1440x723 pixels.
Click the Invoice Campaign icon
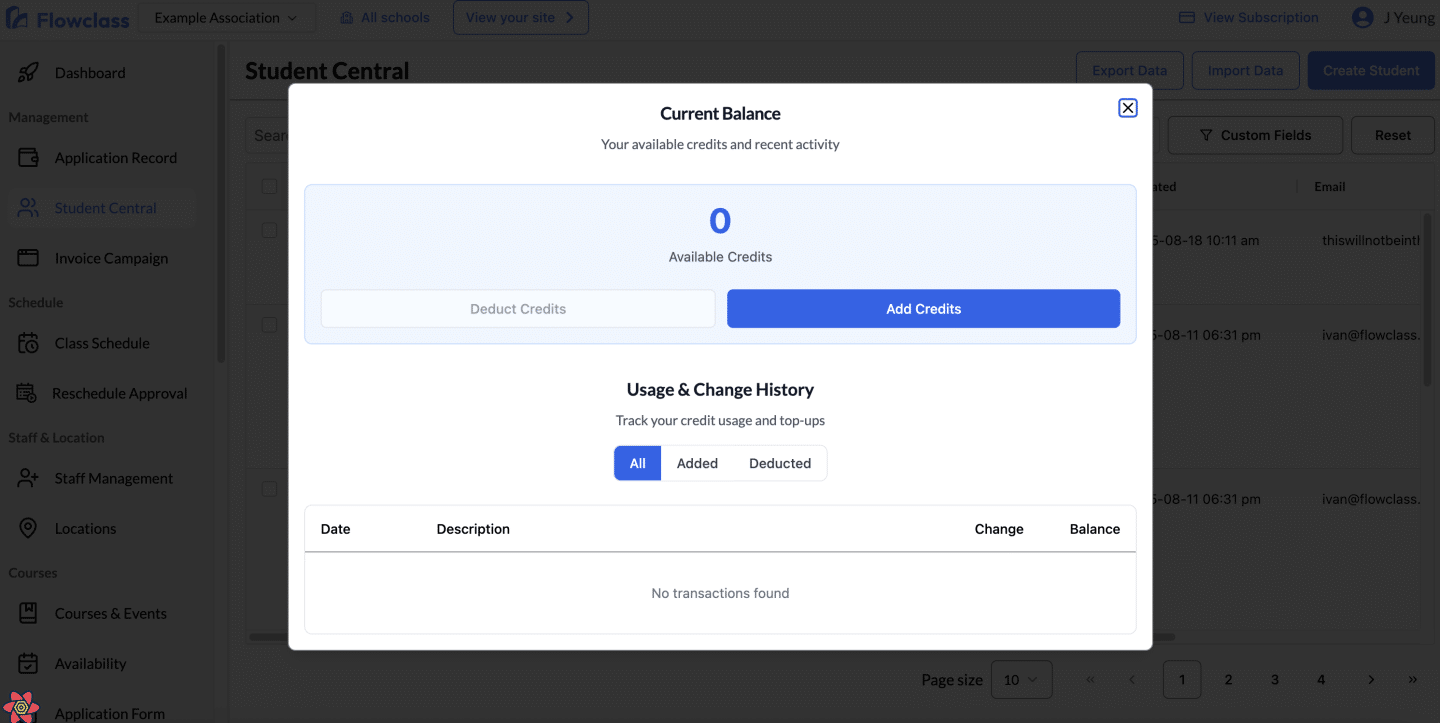[28, 258]
